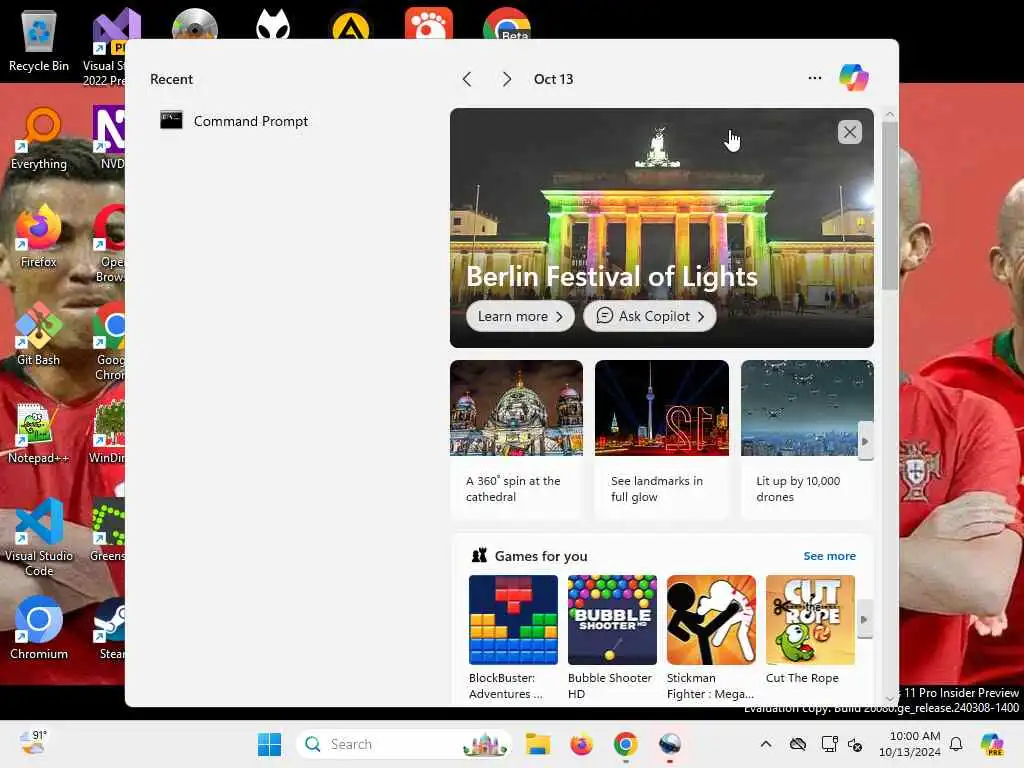The height and width of the screenshot is (768, 1024).
Task: Click the Windows Start button
Action: point(269,744)
